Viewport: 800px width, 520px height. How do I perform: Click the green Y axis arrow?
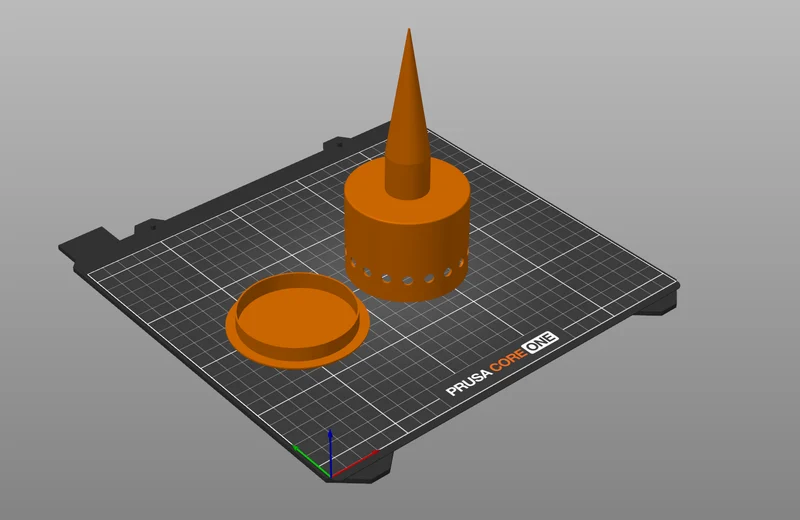click(311, 461)
